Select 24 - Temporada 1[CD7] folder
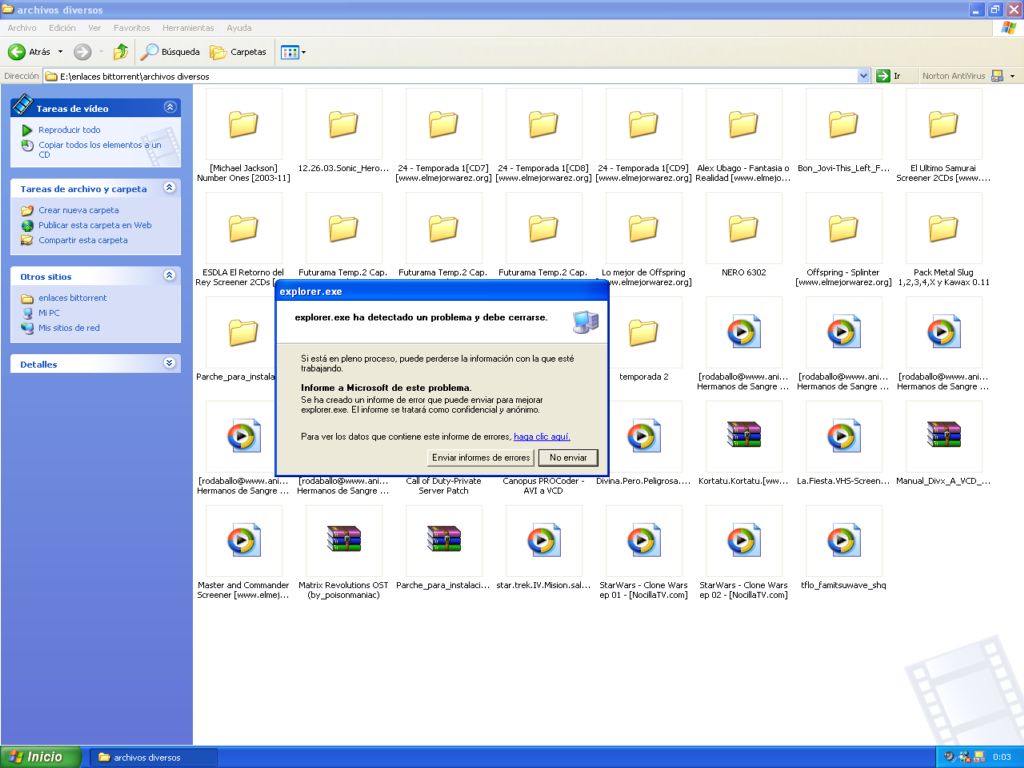The height and width of the screenshot is (768, 1024). point(443,136)
